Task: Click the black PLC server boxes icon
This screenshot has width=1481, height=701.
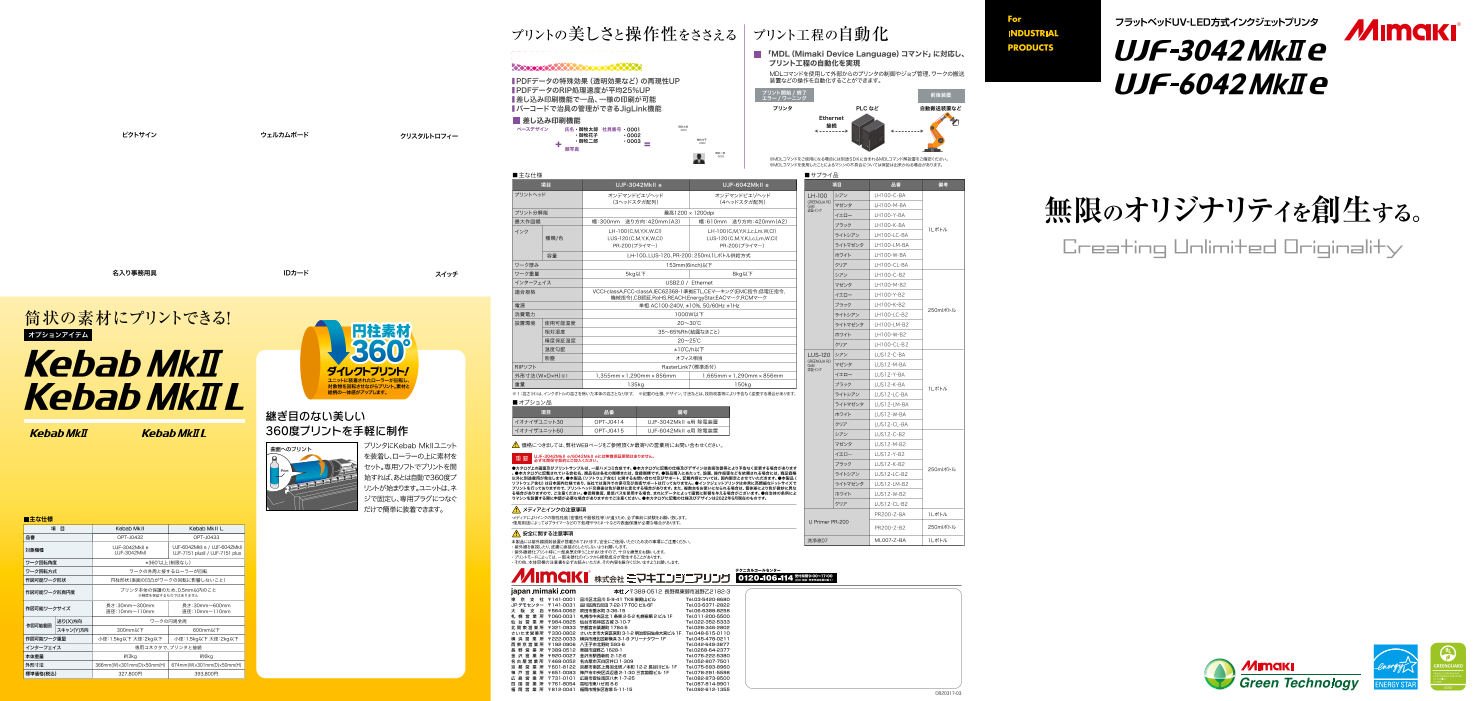Action: [866, 131]
